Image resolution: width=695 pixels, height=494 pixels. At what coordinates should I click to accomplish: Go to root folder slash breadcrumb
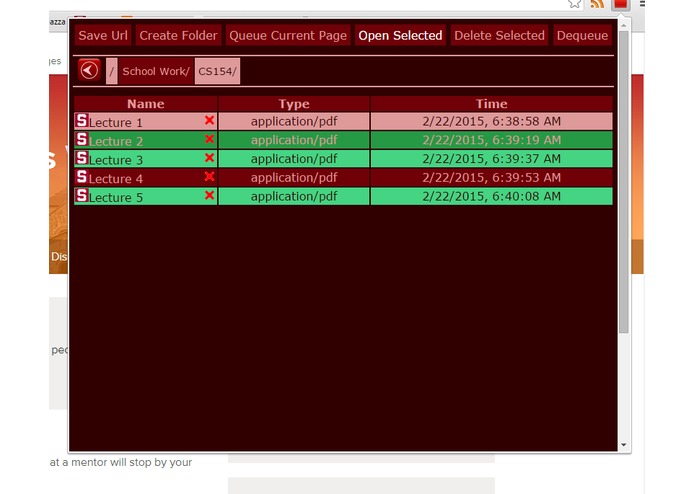(x=112, y=71)
